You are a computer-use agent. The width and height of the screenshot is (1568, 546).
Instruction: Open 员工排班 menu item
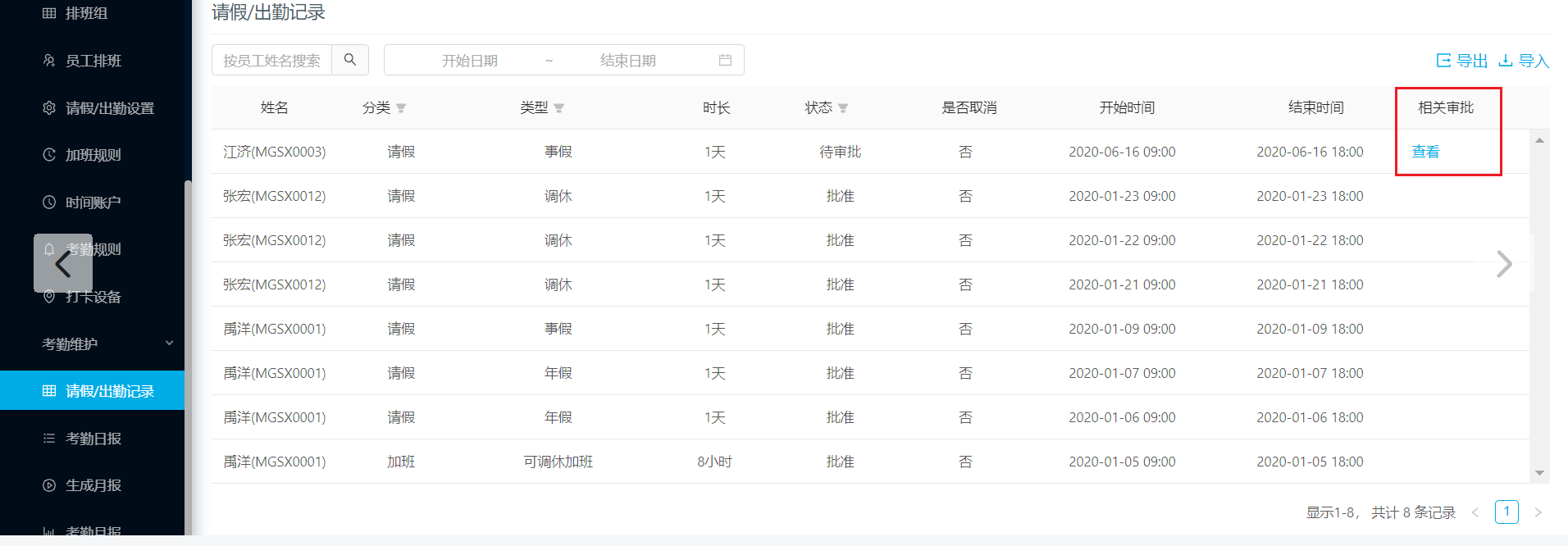[x=92, y=61]
